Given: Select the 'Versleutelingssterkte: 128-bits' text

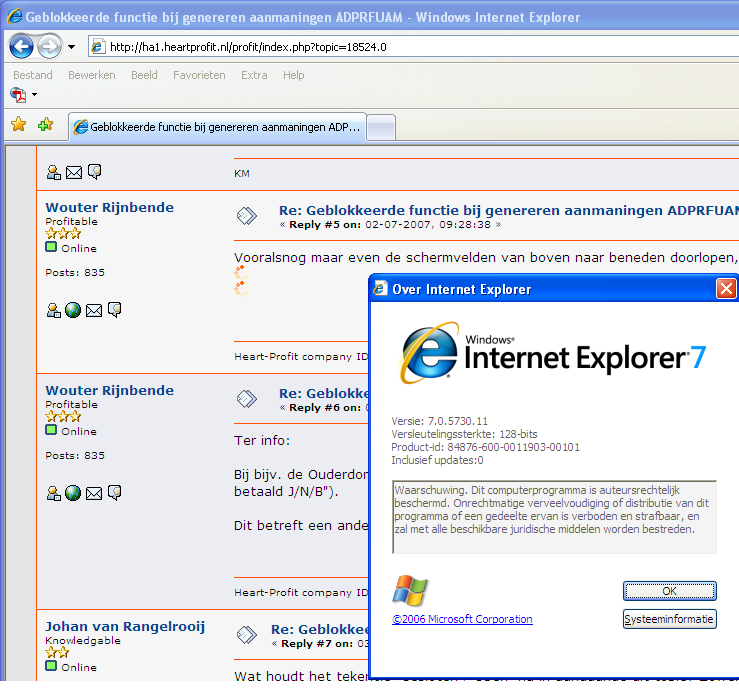Looking at the screenshot, I should [464, 434].
